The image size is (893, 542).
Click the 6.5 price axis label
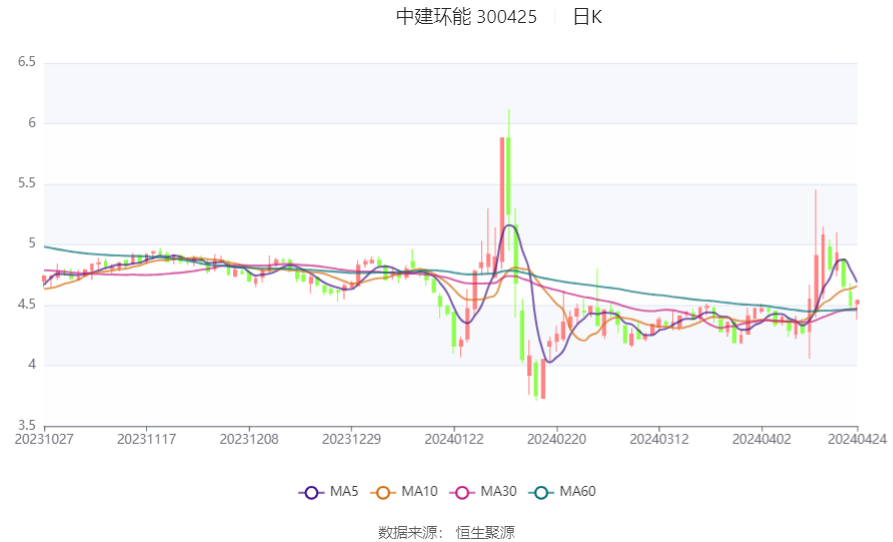[x=27, y=61]
